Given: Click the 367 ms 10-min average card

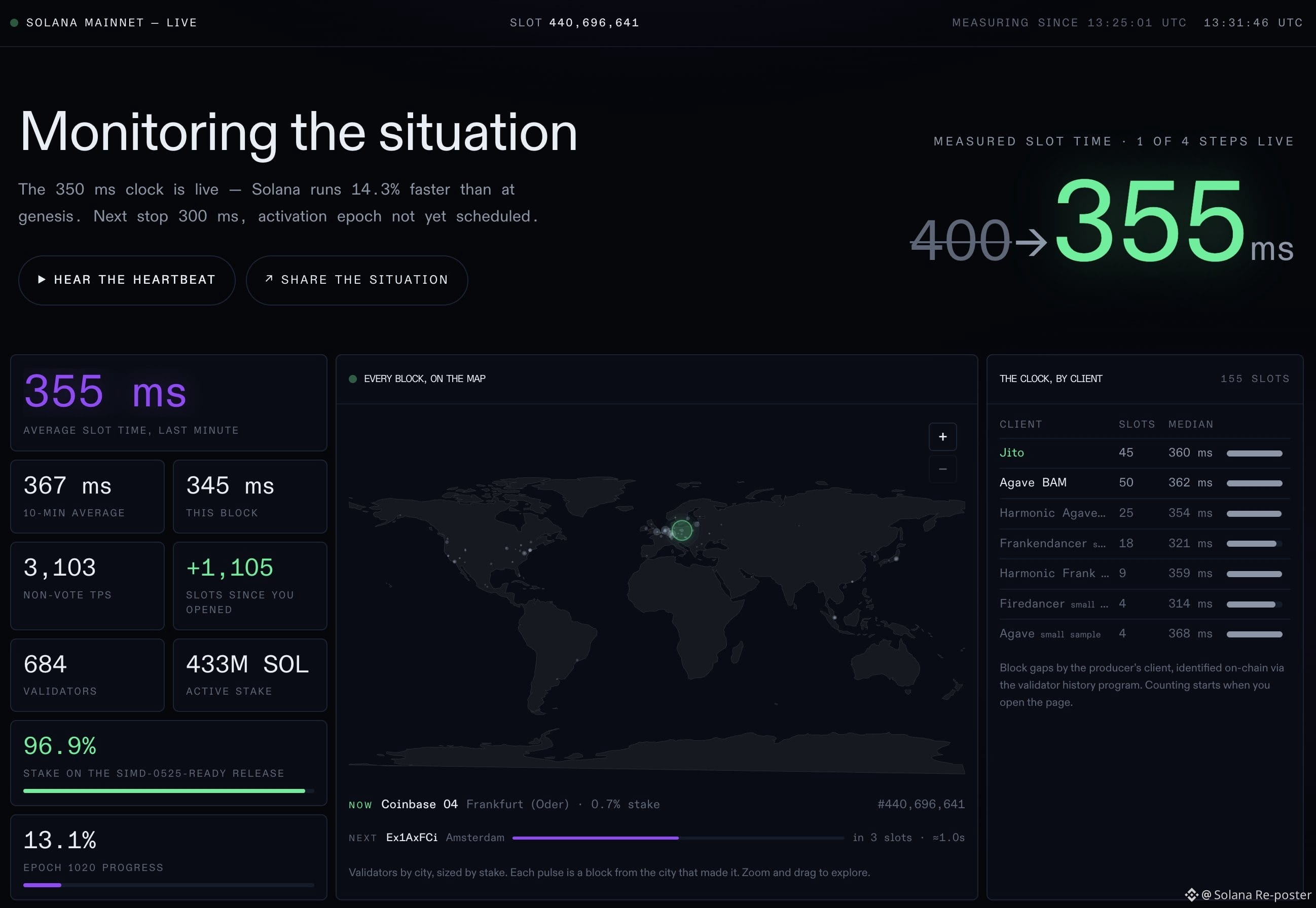Looking at the screenshot, I should click(x=87, y=497).
